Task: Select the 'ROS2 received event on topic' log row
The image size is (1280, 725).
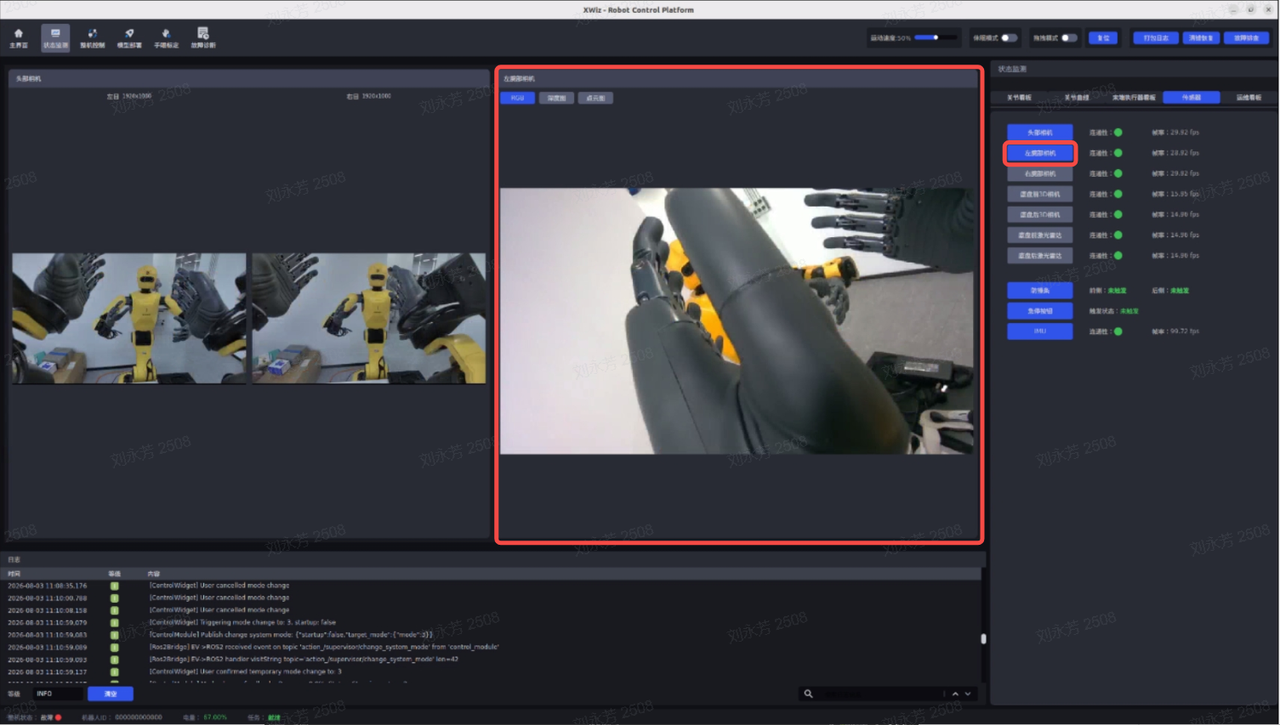Action: pyautogui.click(x=493, y=647)
